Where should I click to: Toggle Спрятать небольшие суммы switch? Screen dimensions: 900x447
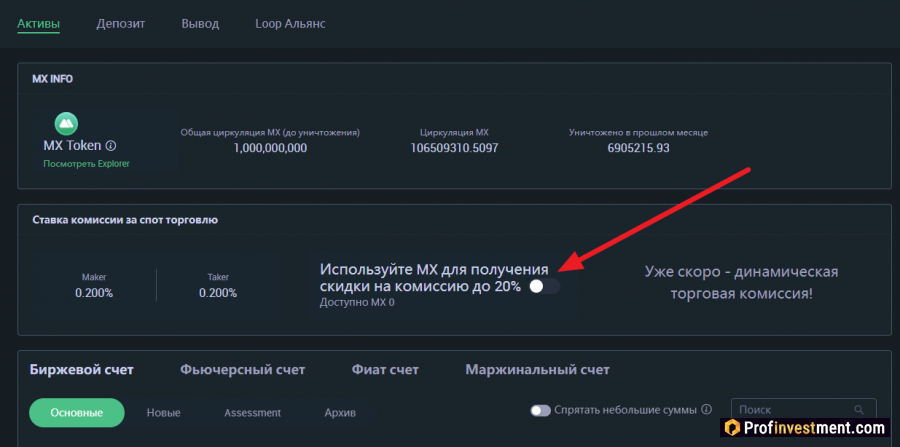point(541,410)
